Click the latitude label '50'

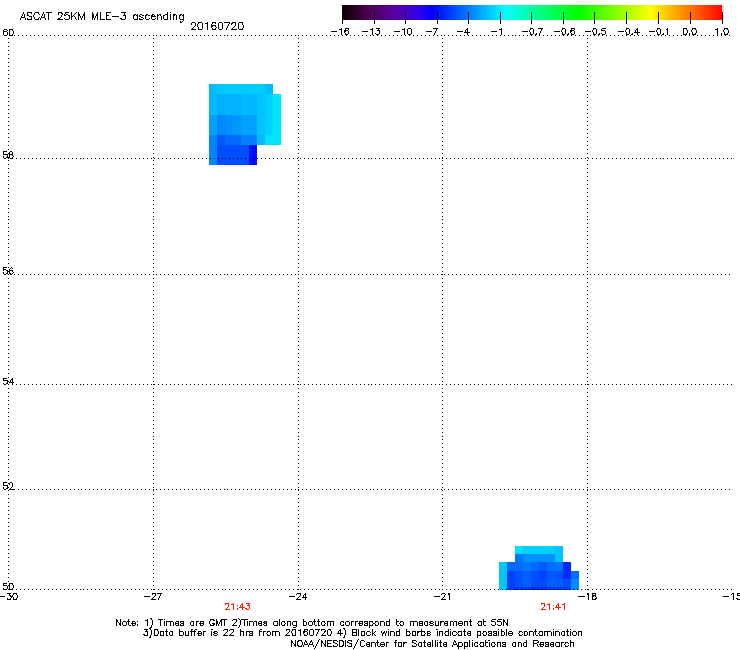8,587
